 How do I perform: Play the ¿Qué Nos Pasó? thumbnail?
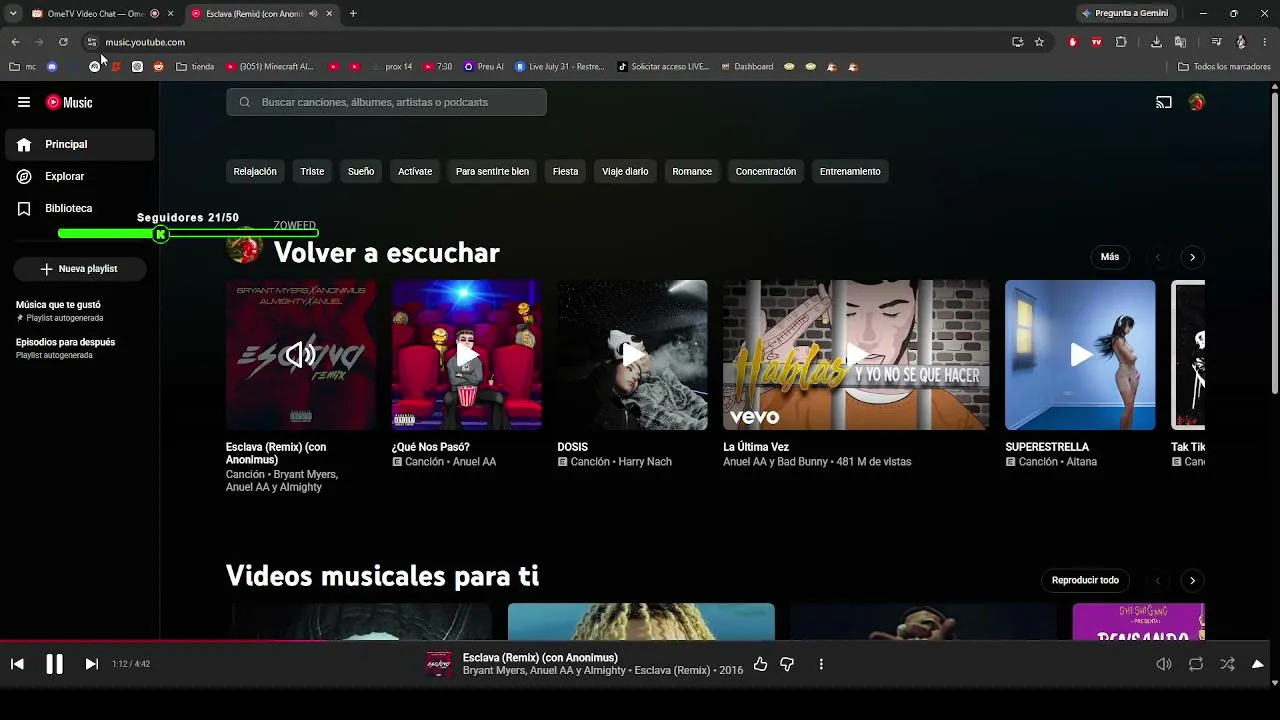(467, 355)
